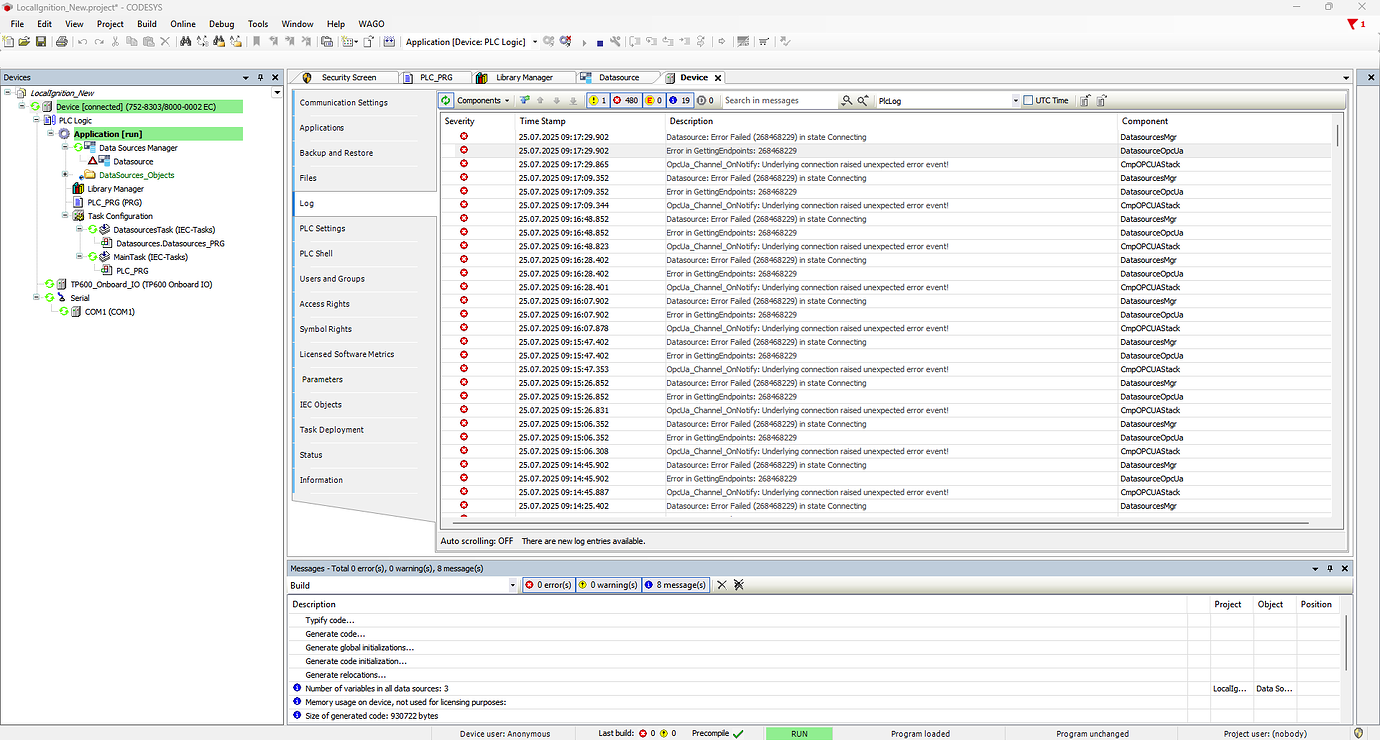The width and height of the screenshot is (1380, 740).
Task: Switch to the PLC_PRG tab
Action: [x=435, y=77]
